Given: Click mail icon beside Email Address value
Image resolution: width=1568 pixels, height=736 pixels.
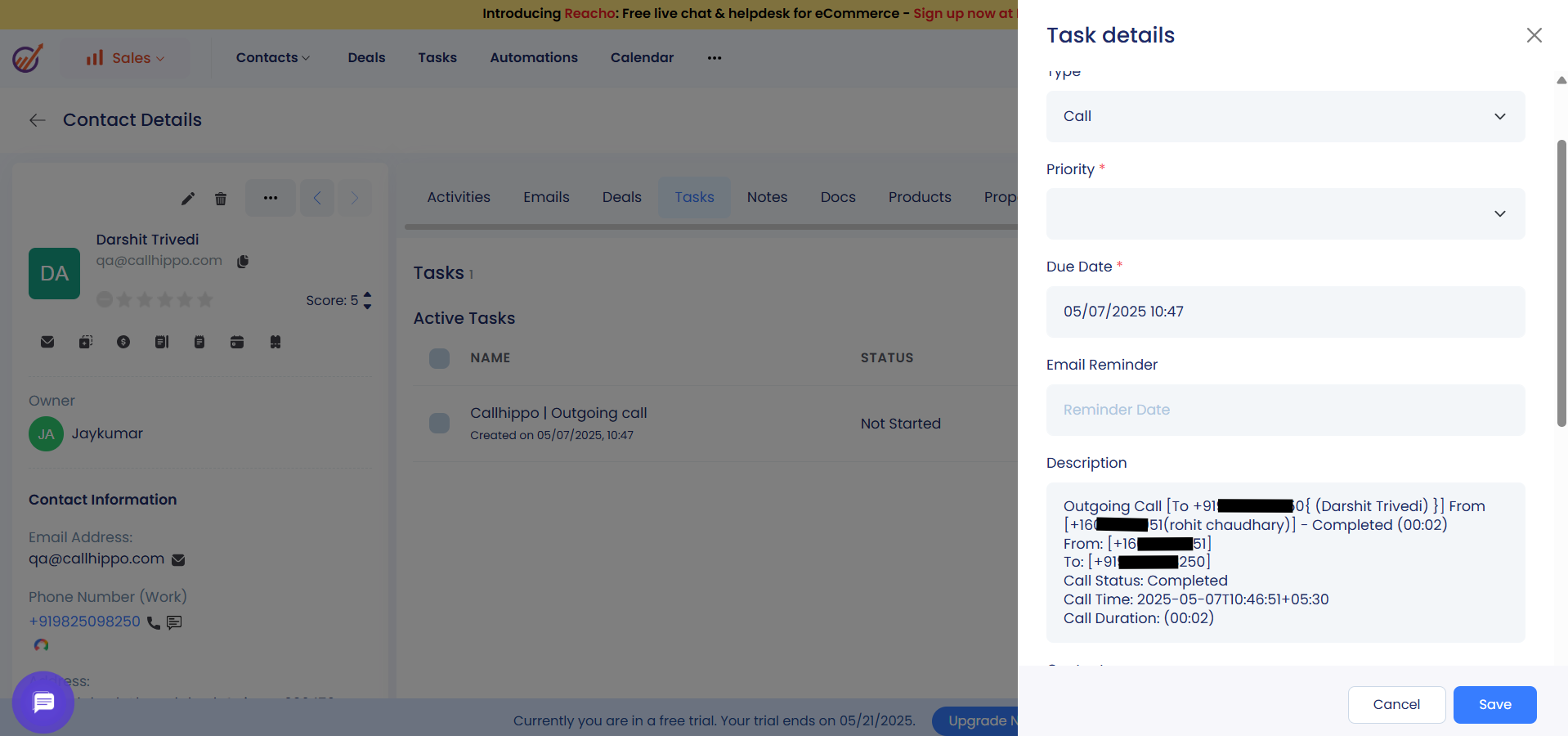Looking at the screenshot, I should (x=178, y=560).
